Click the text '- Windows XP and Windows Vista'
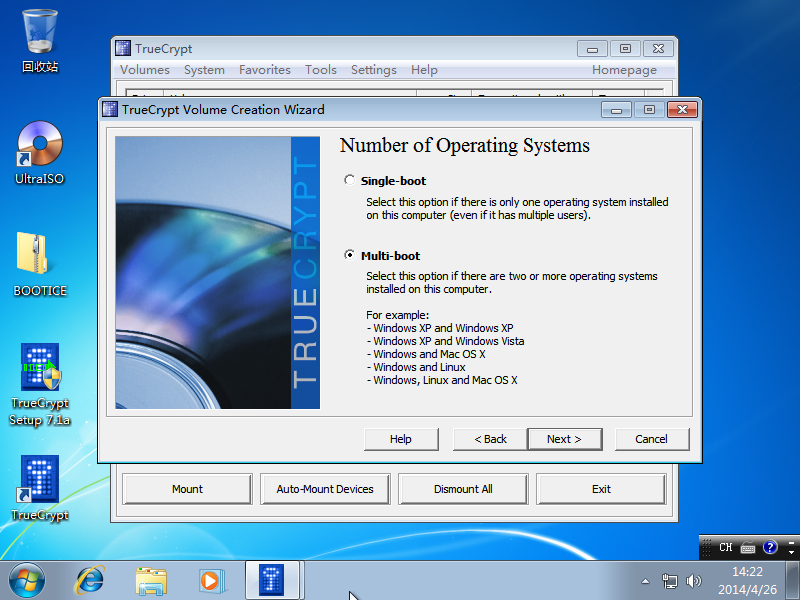This screenshot has height=600, width=800. [x=445, y=341]
